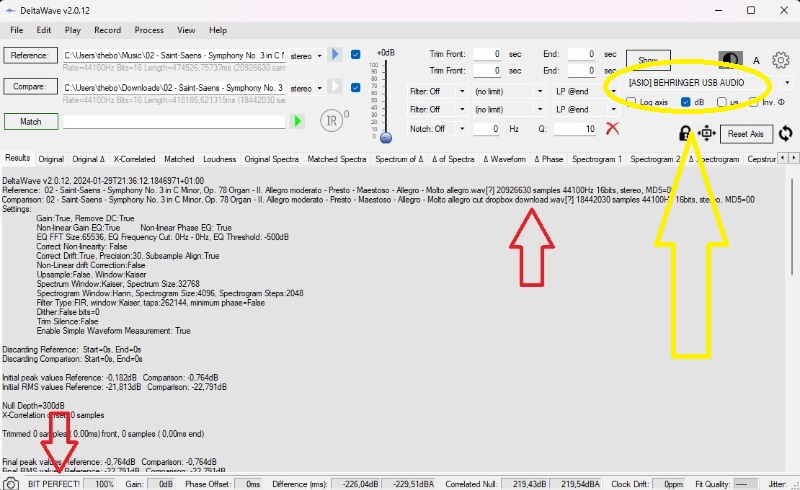This screenshot has width=800, height=490.
Task: Open the Edit menu
Action: [x=44, y=30]
